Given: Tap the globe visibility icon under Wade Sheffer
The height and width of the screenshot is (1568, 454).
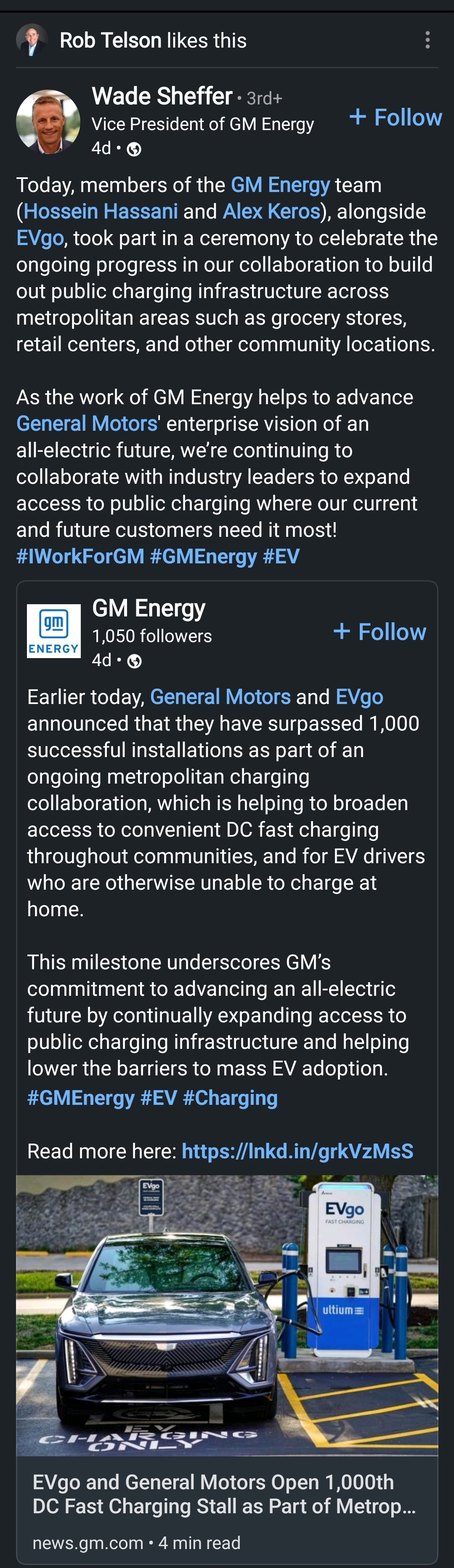Looking at the screenshot, I should [134, 149].
